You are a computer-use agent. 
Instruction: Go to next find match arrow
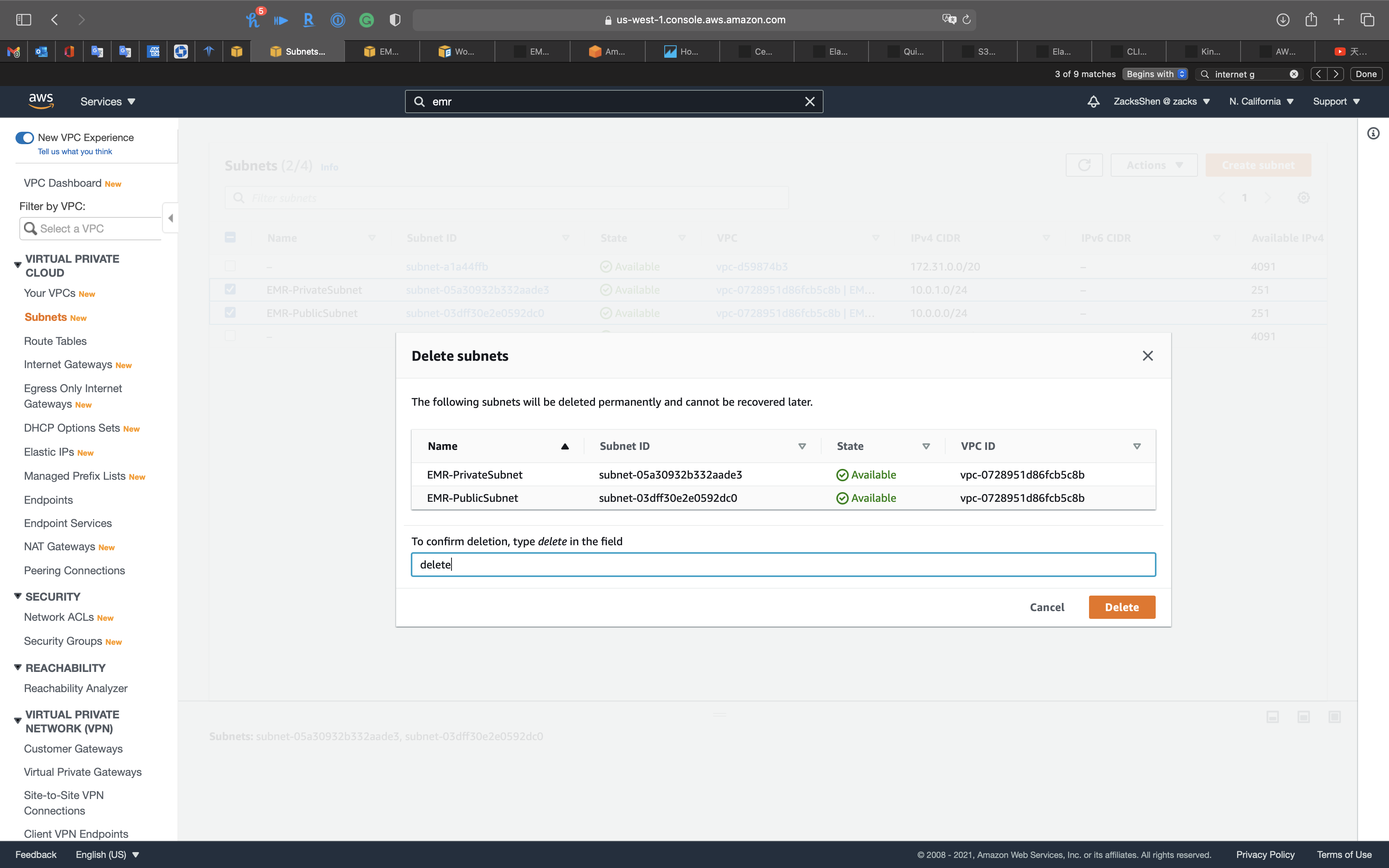(1336, 74)
